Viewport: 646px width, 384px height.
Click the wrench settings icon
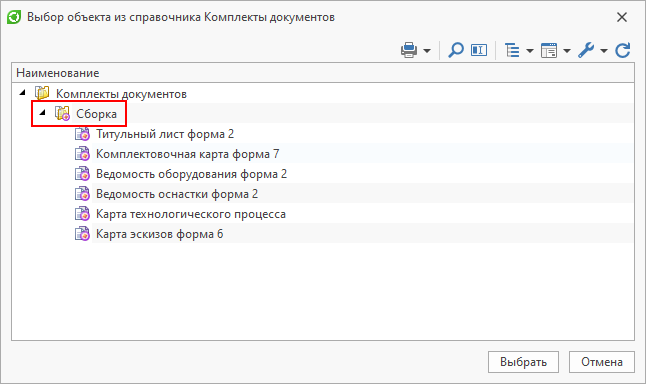coord(586,50)
